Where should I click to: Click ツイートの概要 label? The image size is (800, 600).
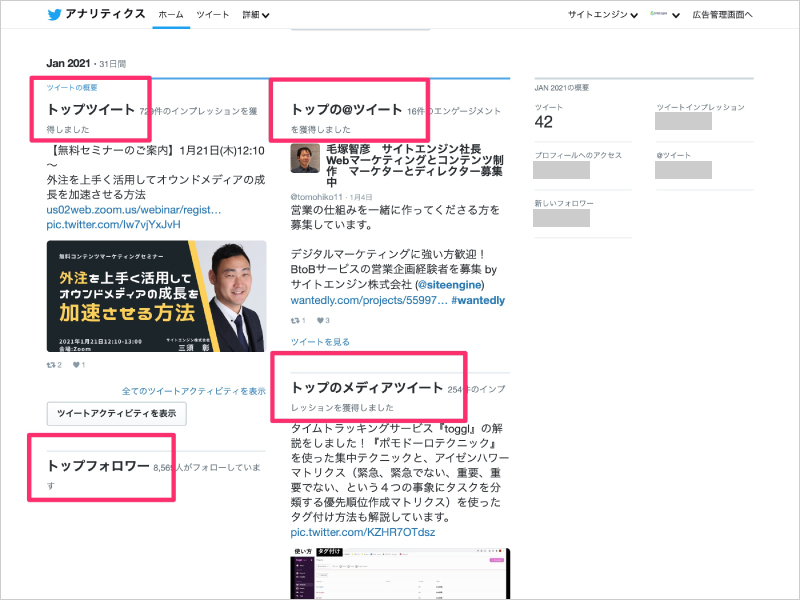[72, 88]
